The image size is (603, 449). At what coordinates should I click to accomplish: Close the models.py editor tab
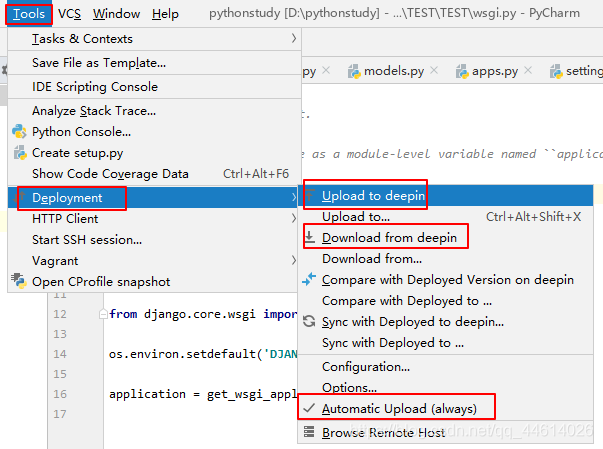(x=434, y=70)
